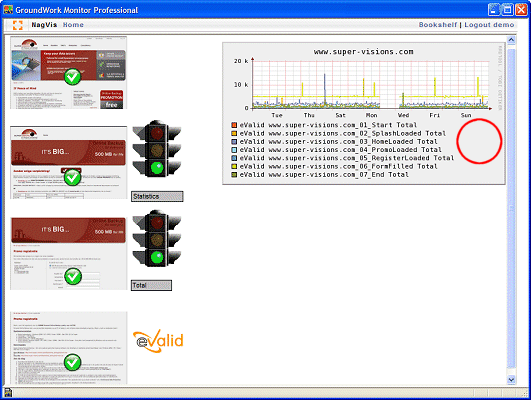Open the first website homepage thumbnail
The image size is (531, 400).
pyautogui.click(x=69, y=73)
